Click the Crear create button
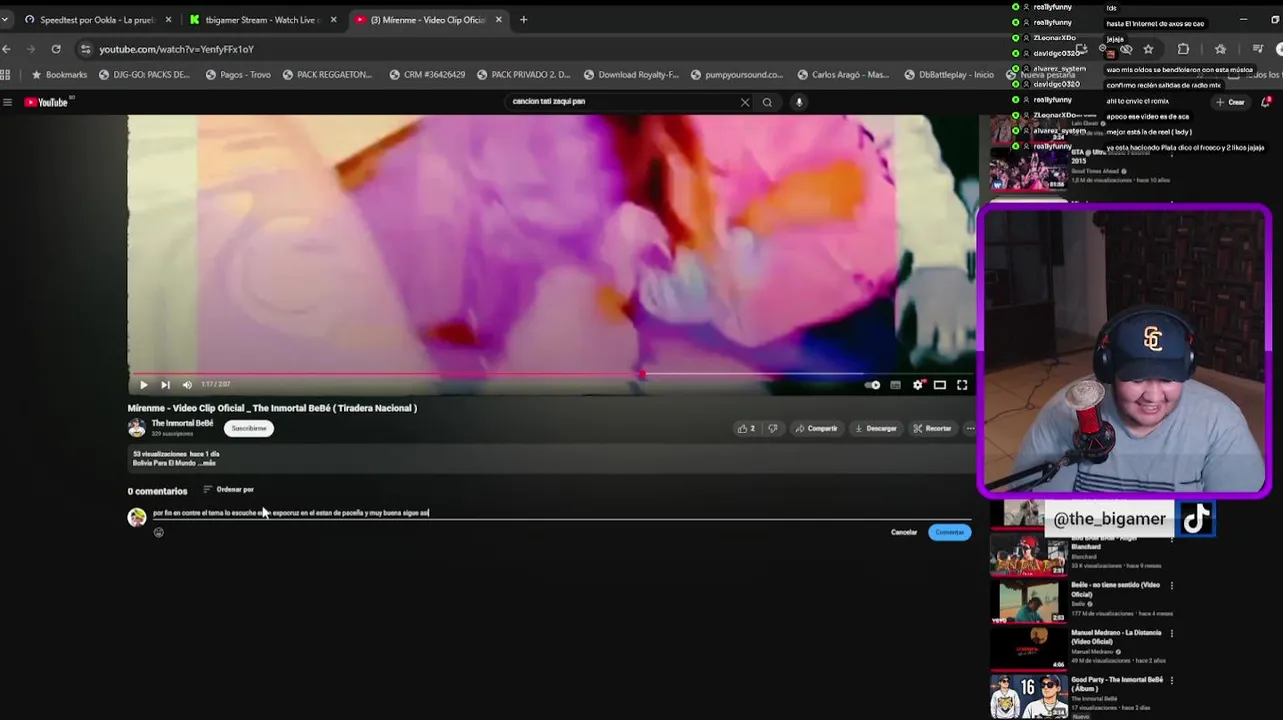The height and width of the screenshot is (720, 1283). 1231,102
